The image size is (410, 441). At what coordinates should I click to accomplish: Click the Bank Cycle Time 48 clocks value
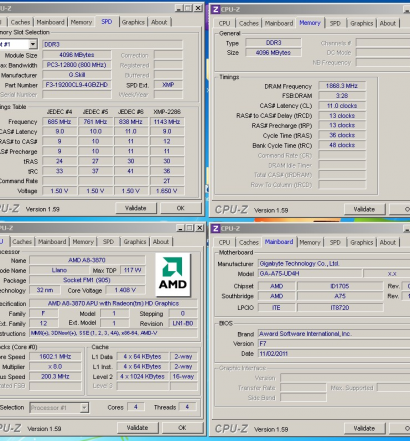tap(342, 145)
